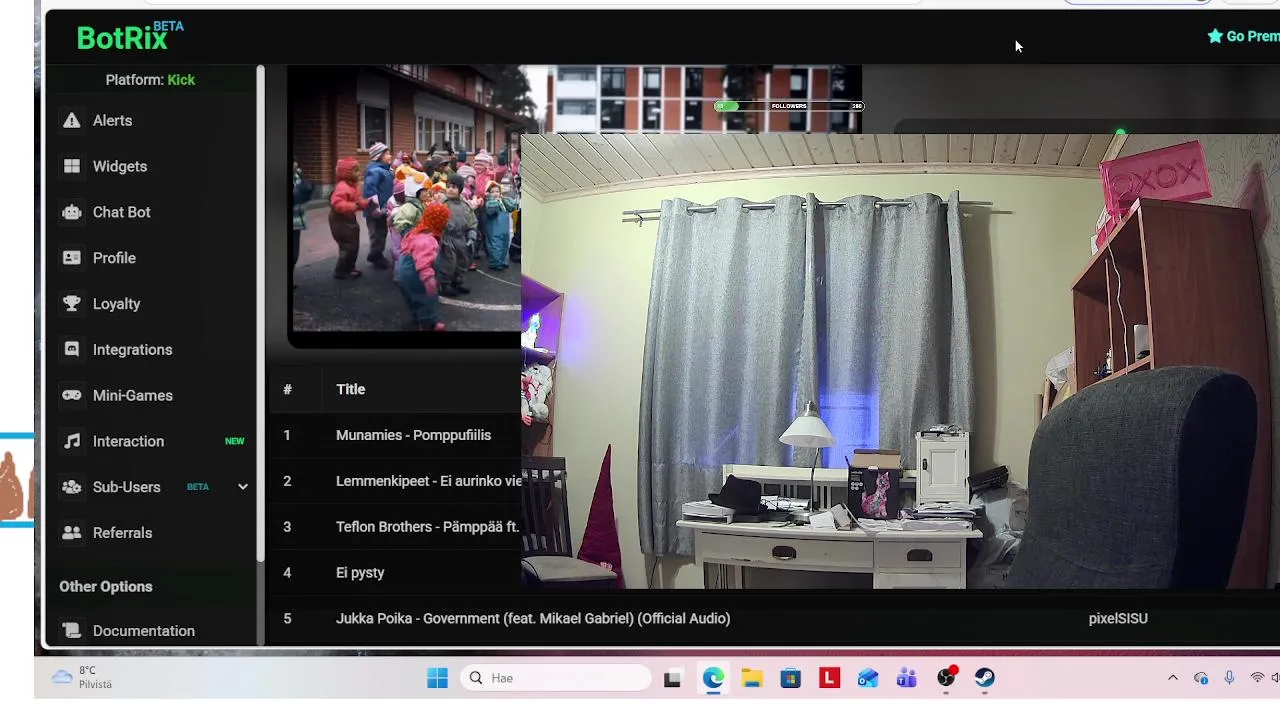
Task: Click the taskbar Hae search box
Action: [556, 678]
